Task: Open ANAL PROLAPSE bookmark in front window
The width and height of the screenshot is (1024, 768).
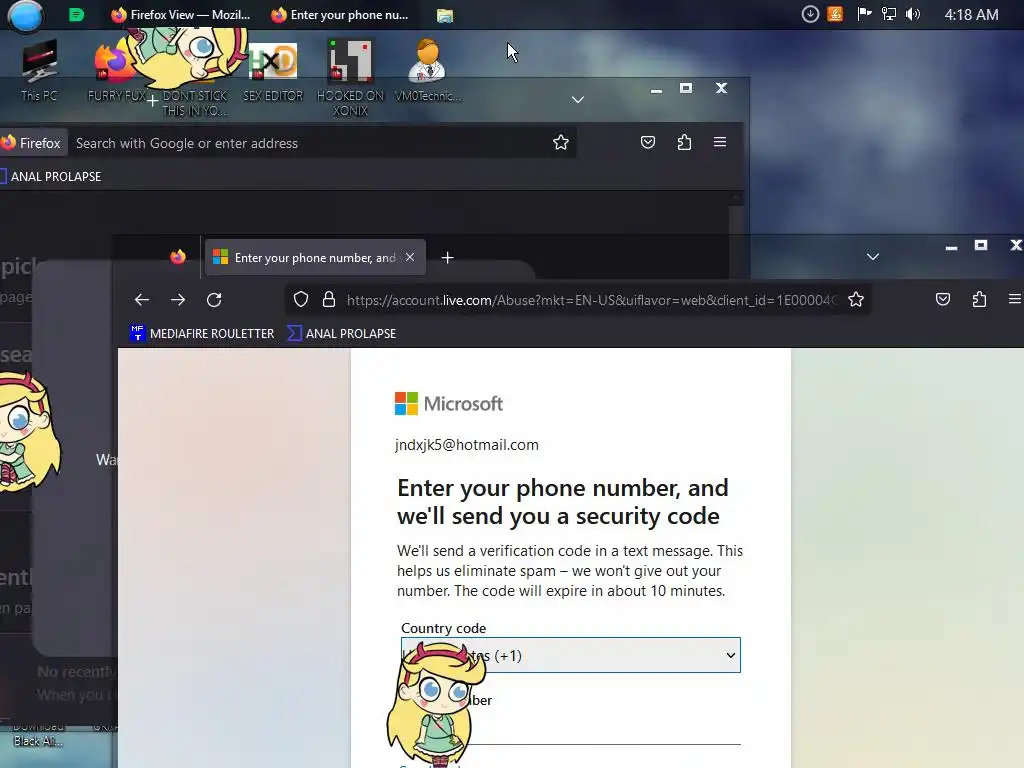Action: (x=342, y=333)
